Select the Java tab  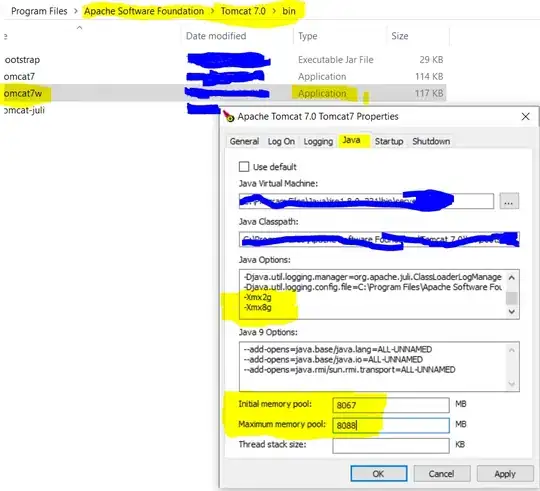(352, 140)
